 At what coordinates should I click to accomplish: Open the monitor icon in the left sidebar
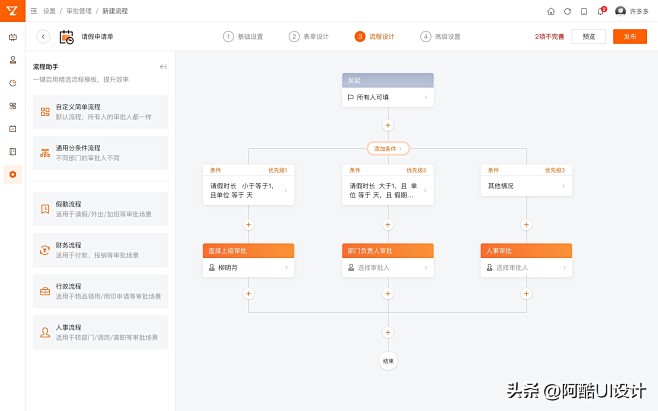pyautogui.click(x=13, y=37)
